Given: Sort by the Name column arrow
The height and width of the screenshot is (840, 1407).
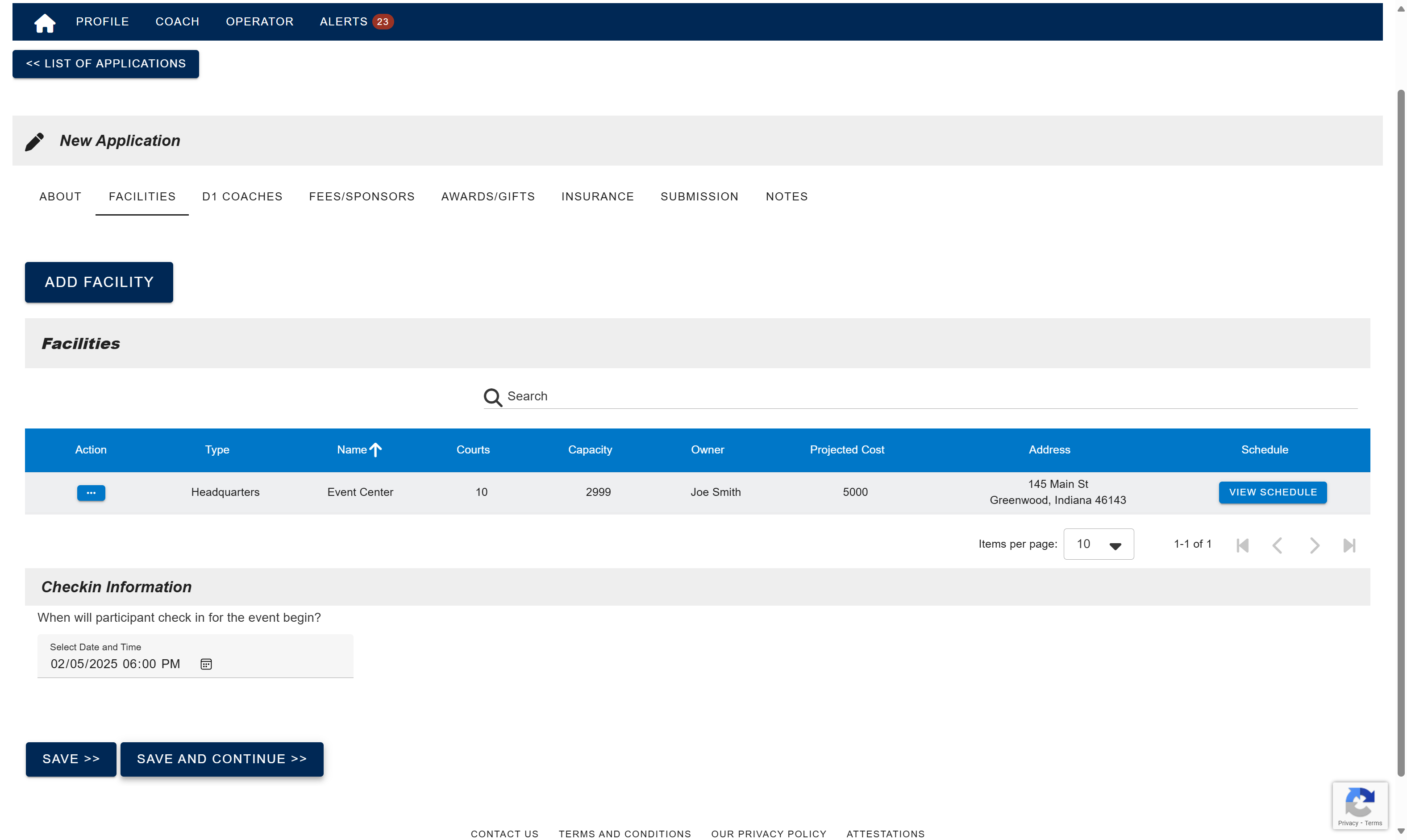Looking at the screenshot, I should pyautogui.click(x=375, y=449).
